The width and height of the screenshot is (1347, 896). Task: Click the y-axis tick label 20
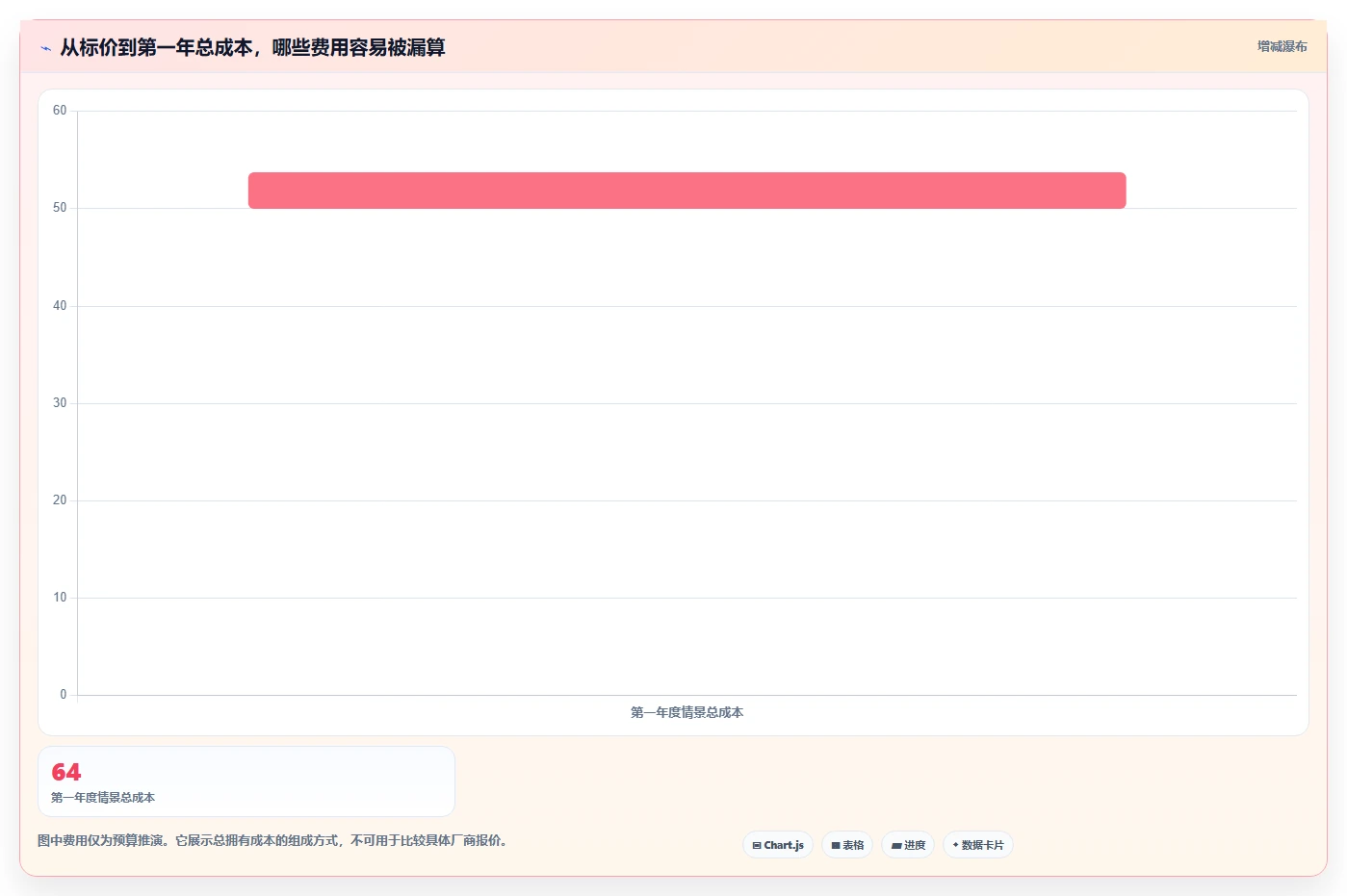tap(60, 500)
